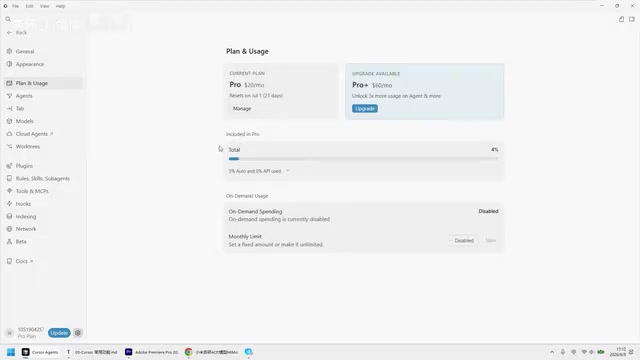The image size is (640, 360).
Task: Open Tools & MCPs settings
Action: [x=32, y=191]
